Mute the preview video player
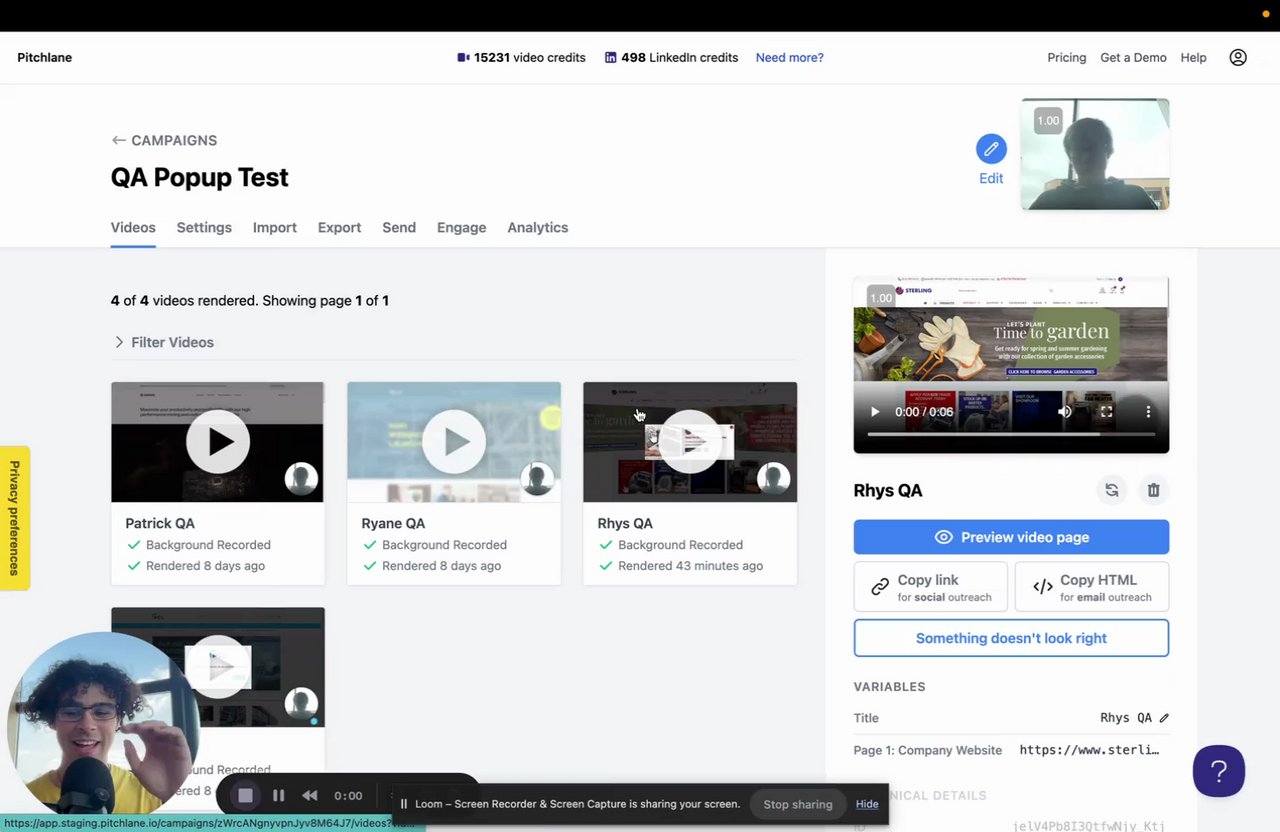 (x=1065, y=412)
